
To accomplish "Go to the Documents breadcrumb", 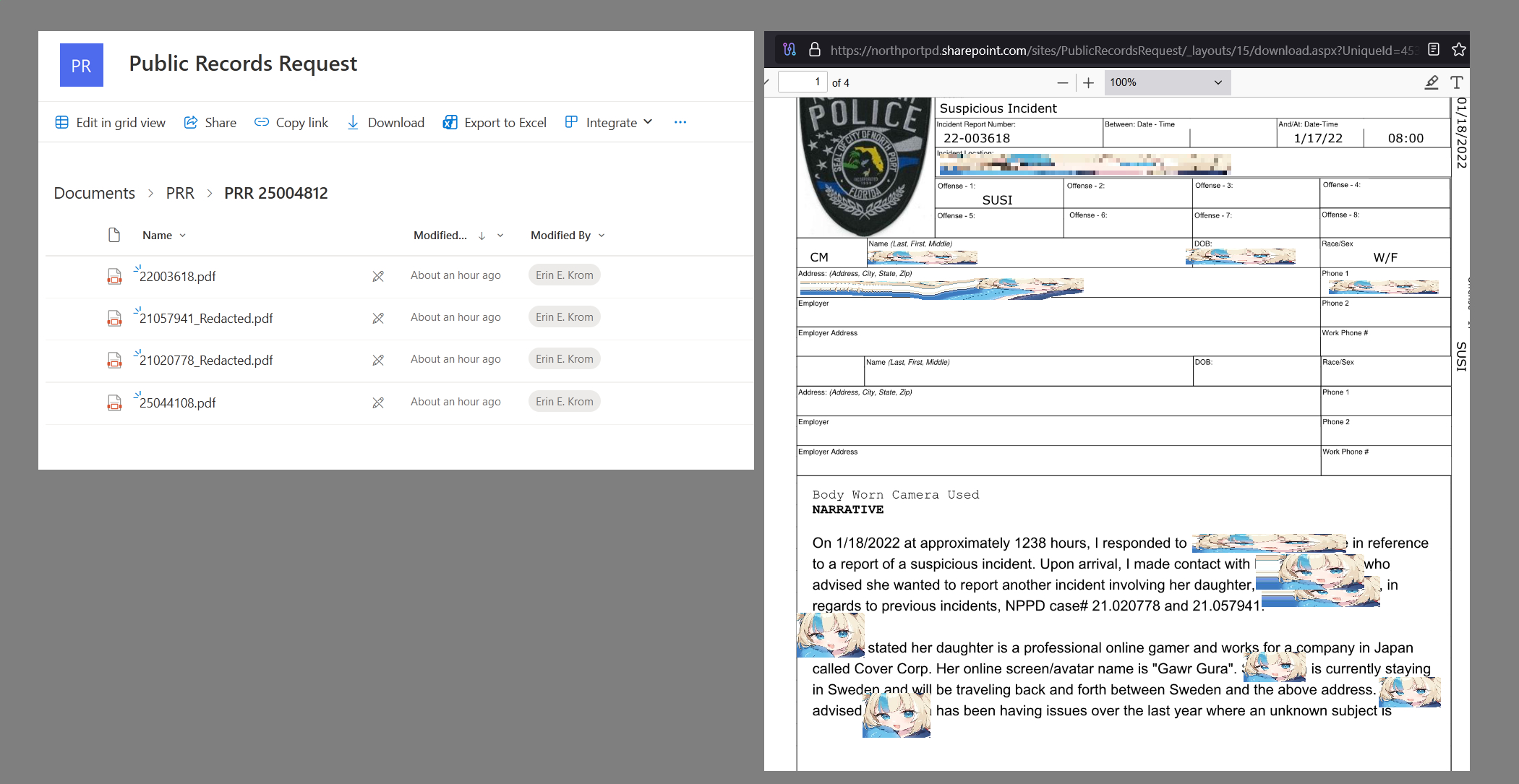I will (x=95, y=194).
